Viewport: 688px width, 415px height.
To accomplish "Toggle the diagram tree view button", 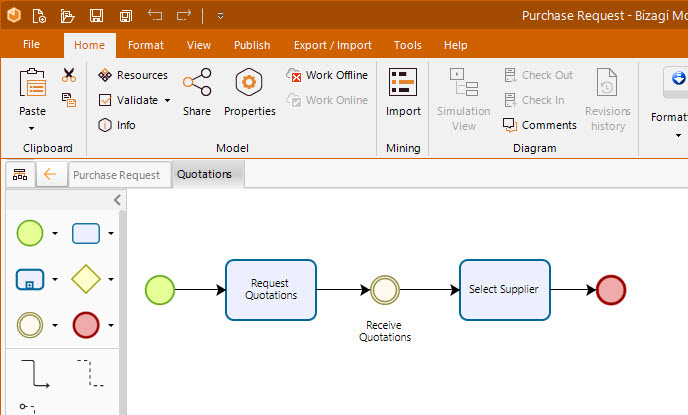I will click(x=19, y=175).
